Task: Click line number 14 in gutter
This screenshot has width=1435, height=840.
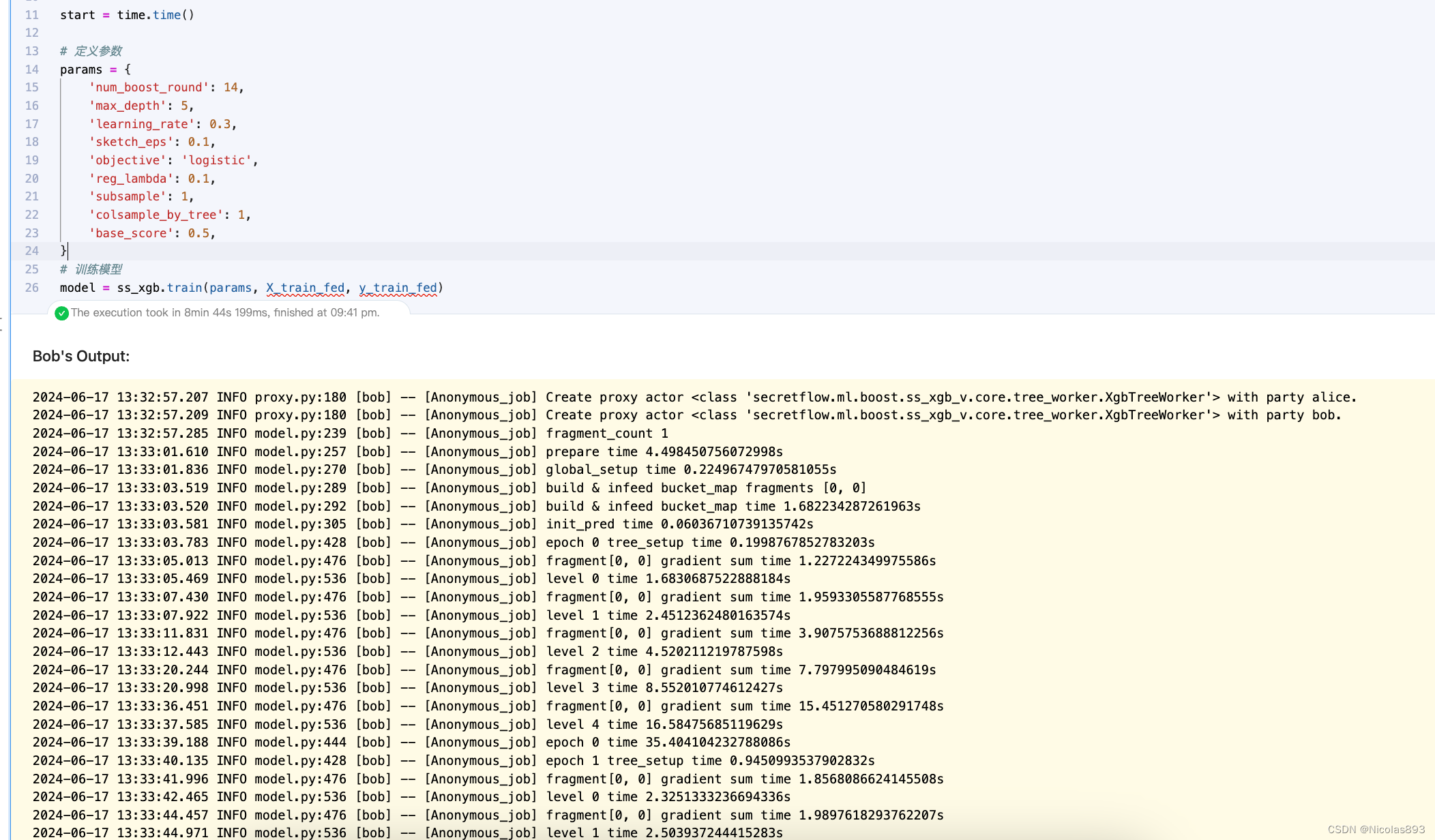Action: tap(32, 70)
